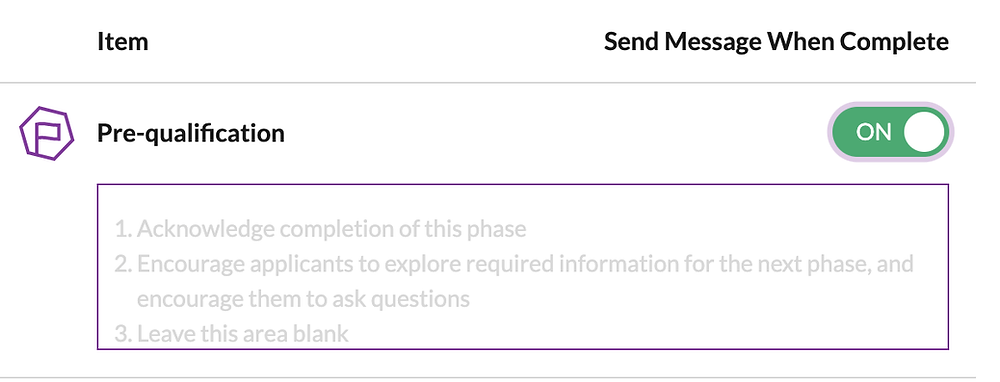The width and height of the screenshot is (1000, 382).
Task: Click the number 3 in the placeholder list
Action: point(122,334)
